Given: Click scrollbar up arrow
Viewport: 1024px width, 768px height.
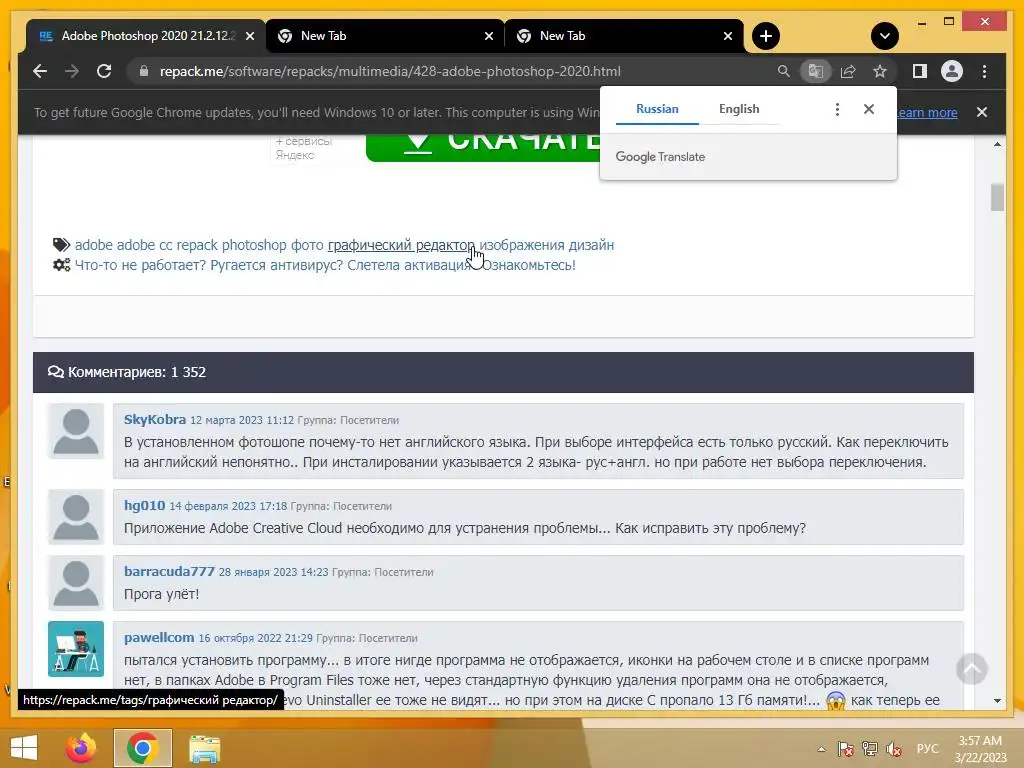Looking at the screenshot, I should [997, 144].
